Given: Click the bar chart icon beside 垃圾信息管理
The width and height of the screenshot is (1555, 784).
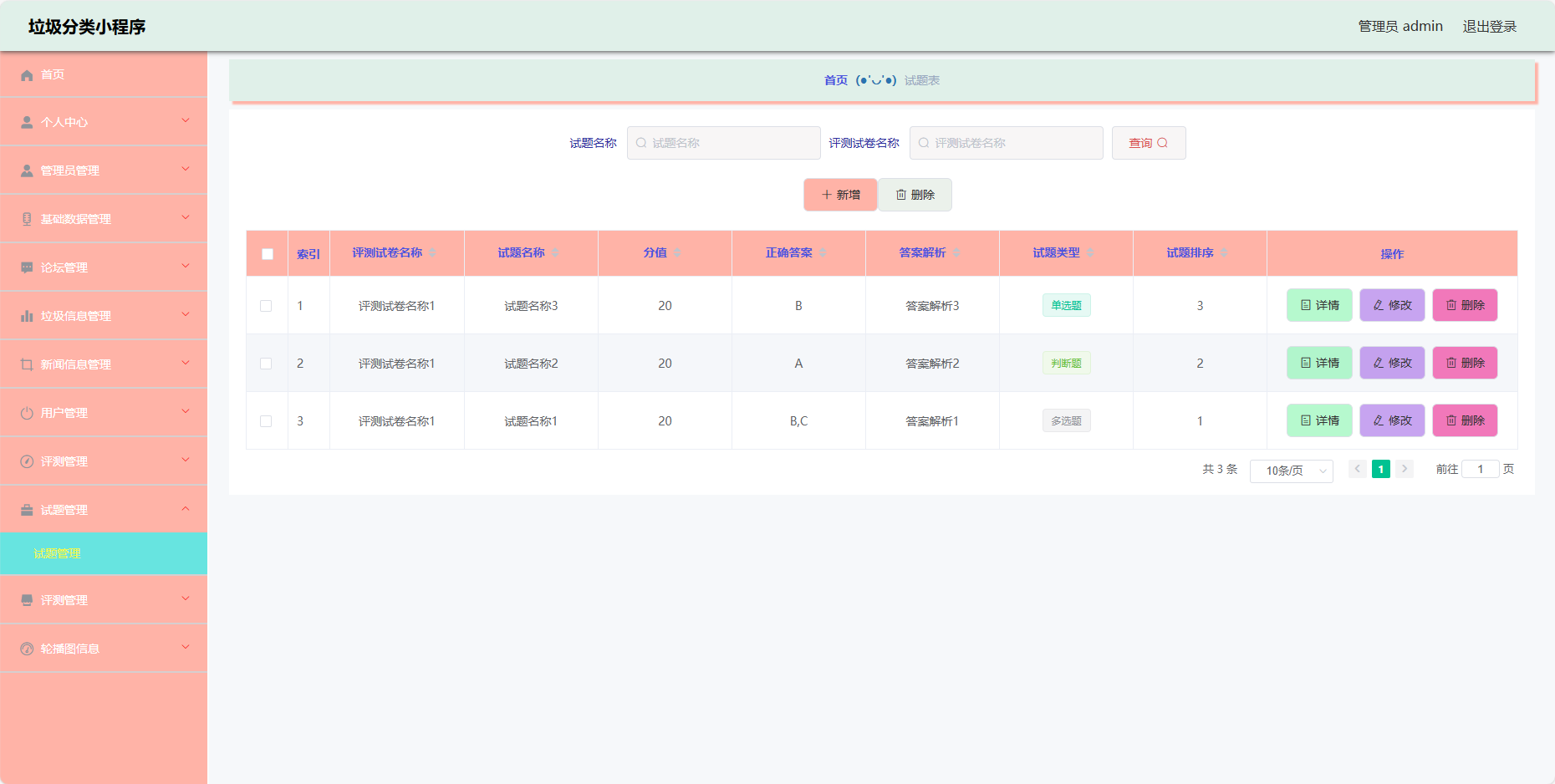Looking at the screenshot, I should (x=27, y=316).
